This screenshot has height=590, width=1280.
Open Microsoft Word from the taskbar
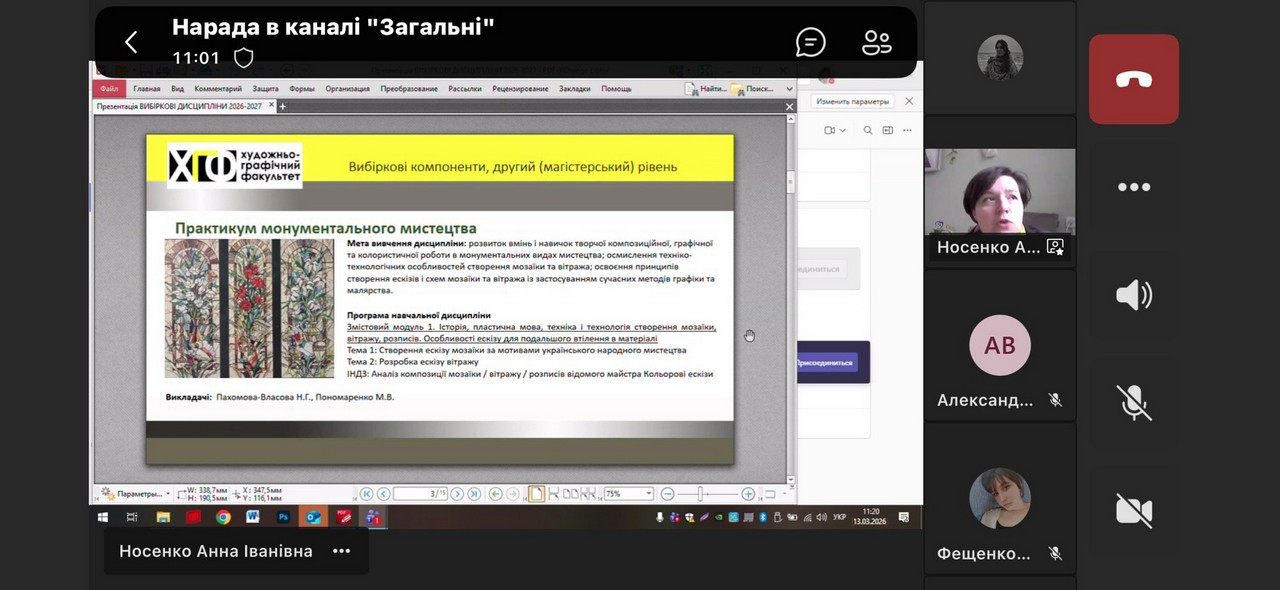pos(253,517)
